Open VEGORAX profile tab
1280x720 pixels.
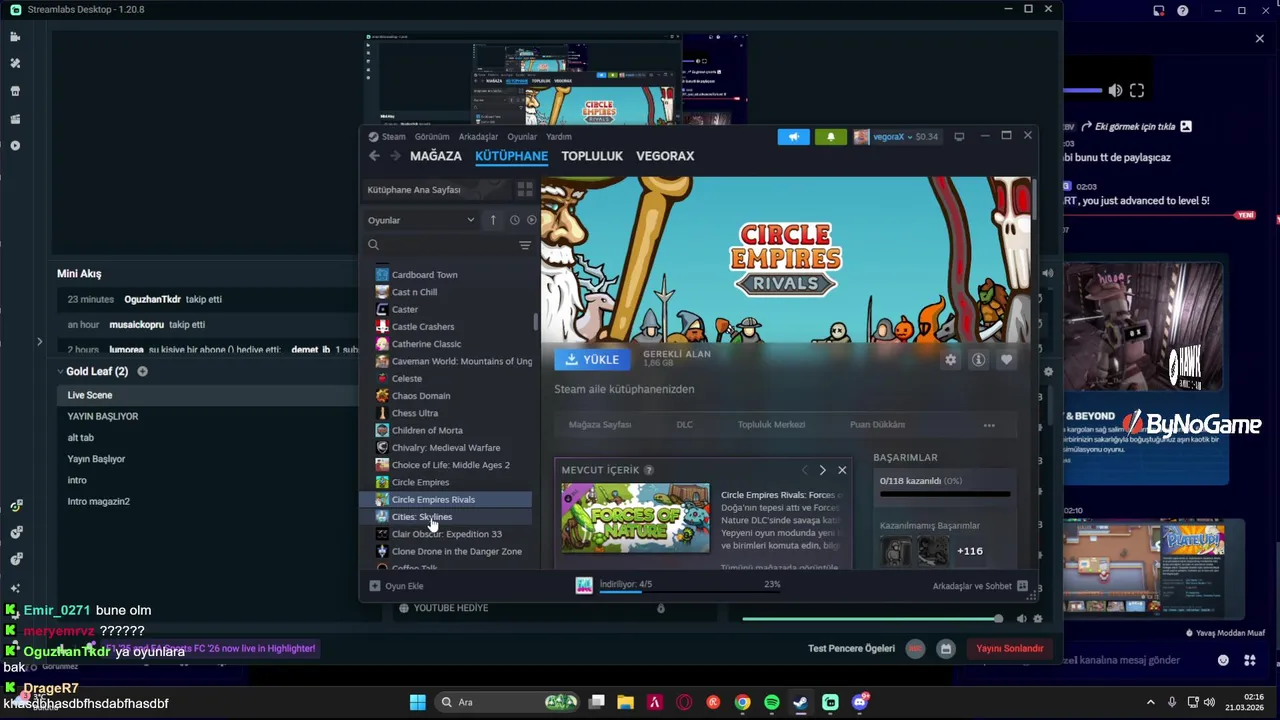[665, 156]
